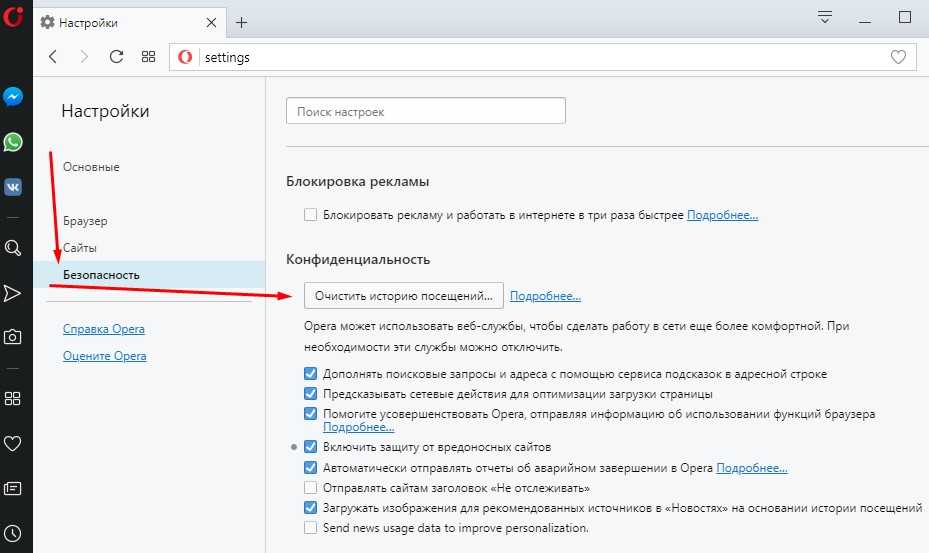The image size is (929, 553).
Task: Open Подробнее link next to clear history
Action: (x=545, y=296)
